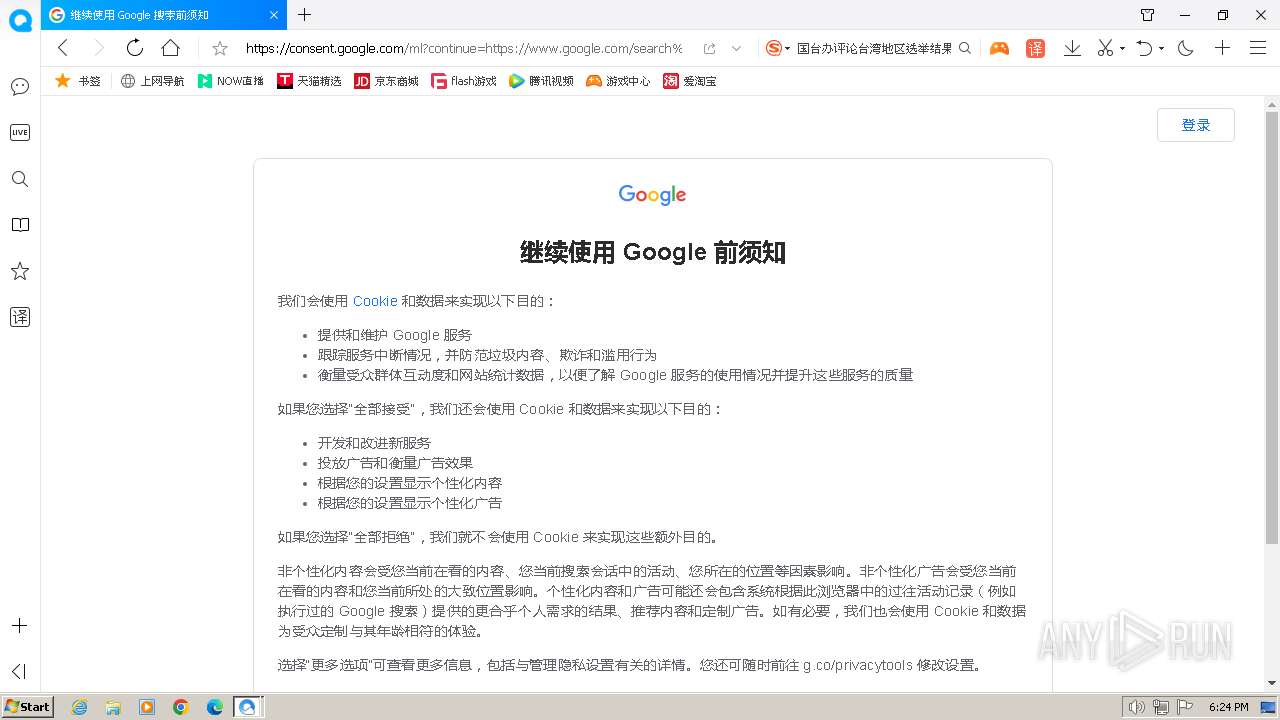Open the NOW直播 bookmark
Screen dimensions: 1280x720
click(x=231, y=81)
